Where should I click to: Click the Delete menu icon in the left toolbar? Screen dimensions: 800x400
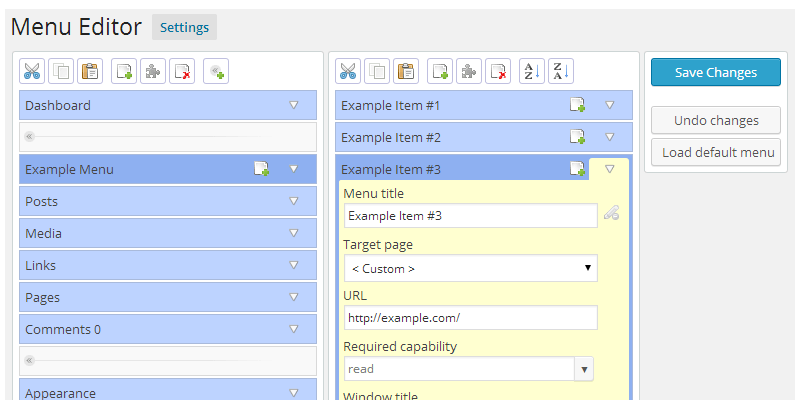(x=182, y=71)
